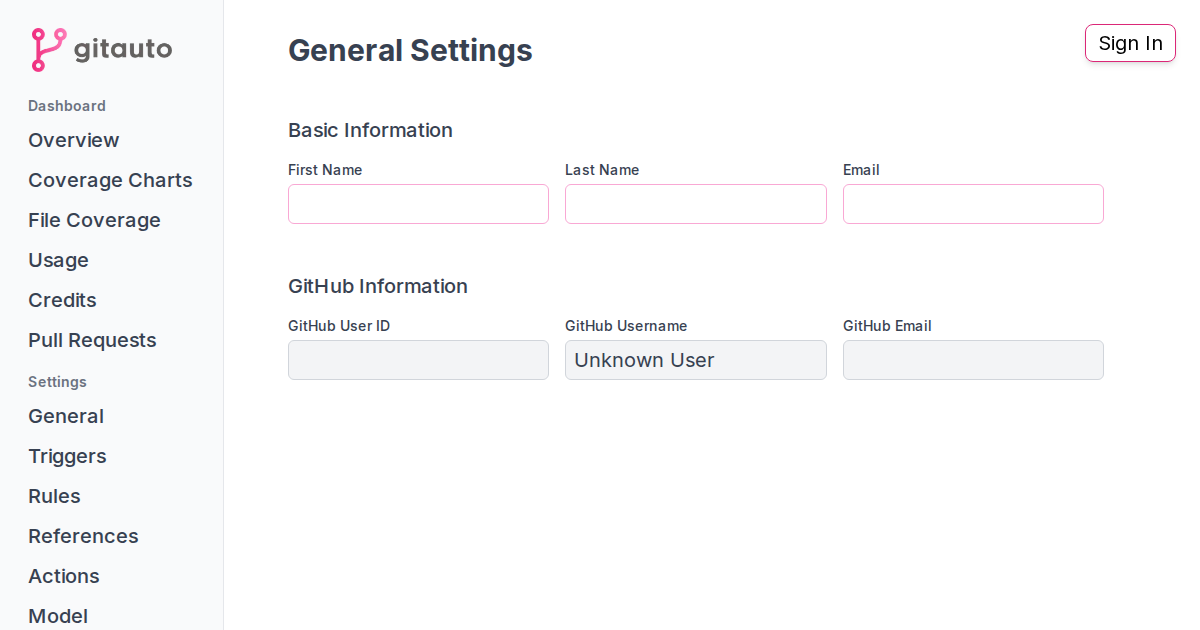Open the Actions settings
Image resolution: width=1200 pixels, height=630 pixels.
tap(64, 576)
